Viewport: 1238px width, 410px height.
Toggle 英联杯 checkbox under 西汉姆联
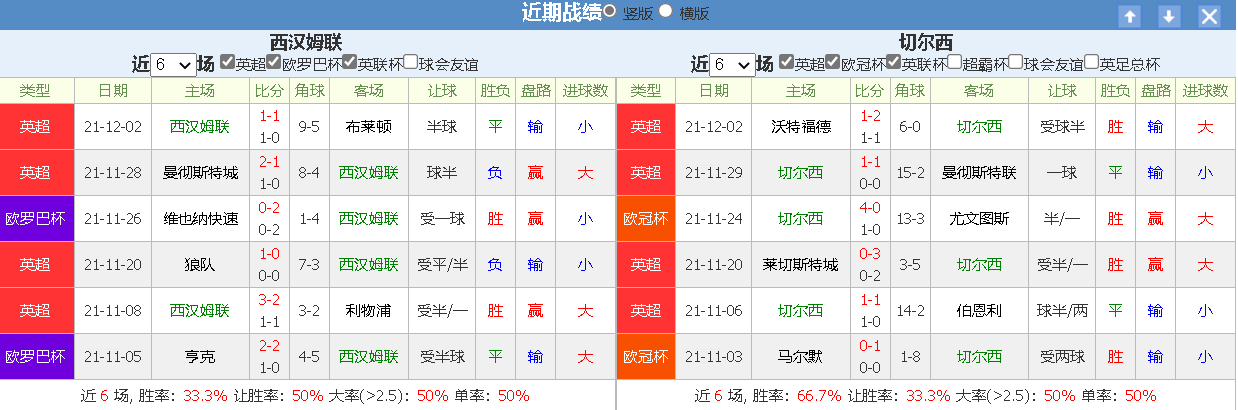pyautogui.click(x=349, y=62)
